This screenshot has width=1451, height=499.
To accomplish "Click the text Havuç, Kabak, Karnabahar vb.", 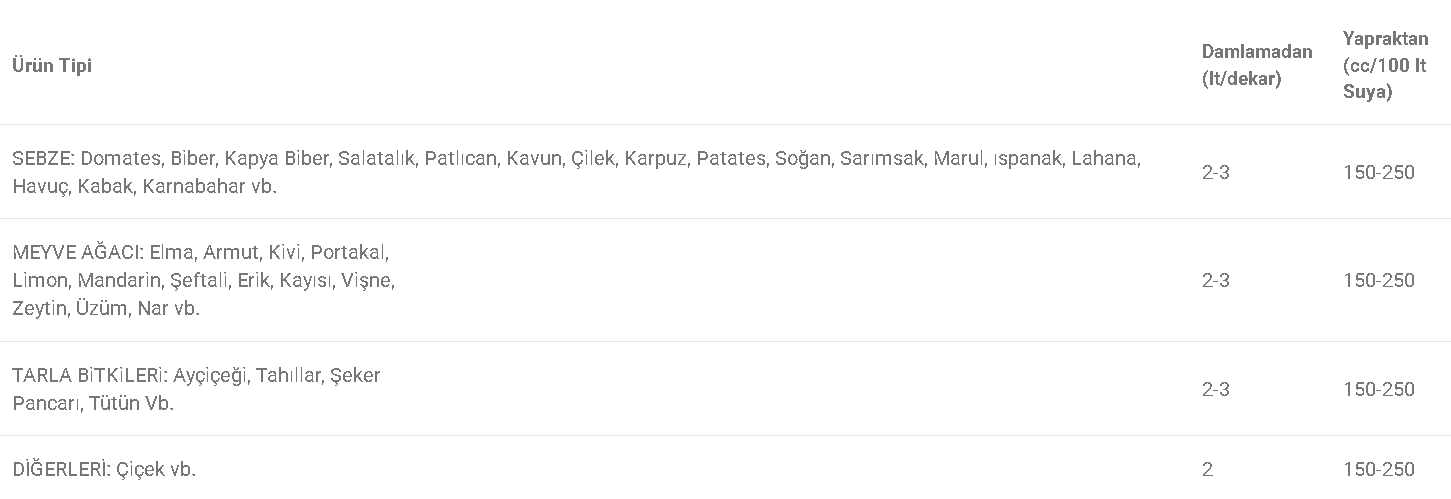I will pyautogui.click(x=145, y=186).
